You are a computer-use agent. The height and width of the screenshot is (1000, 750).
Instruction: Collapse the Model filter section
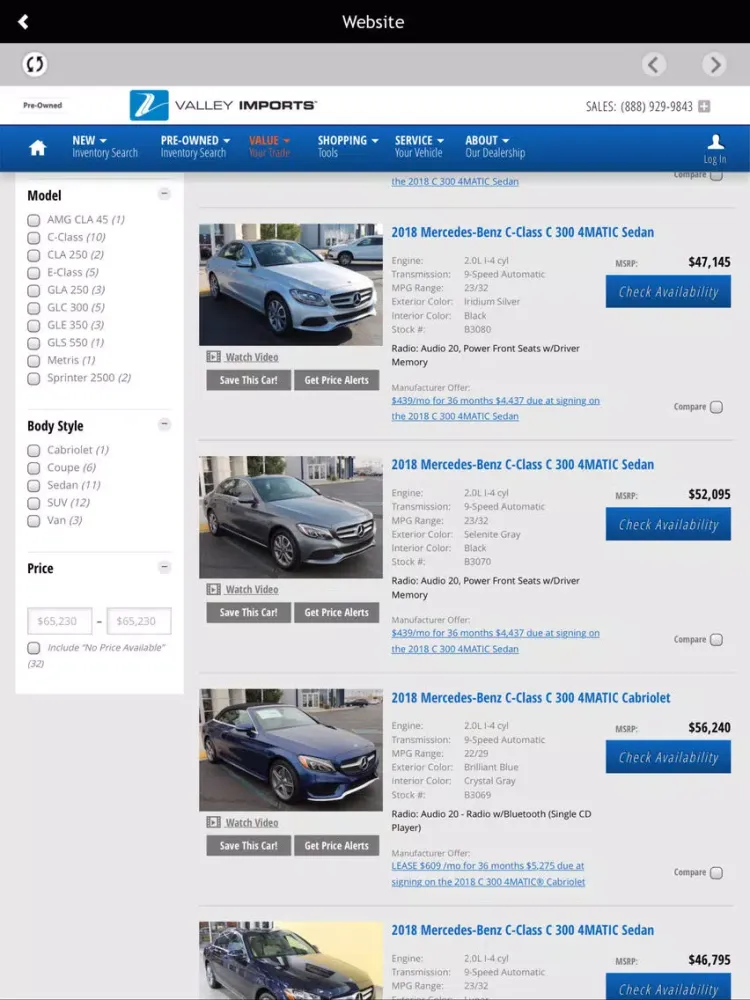click(x=165, y=193)
